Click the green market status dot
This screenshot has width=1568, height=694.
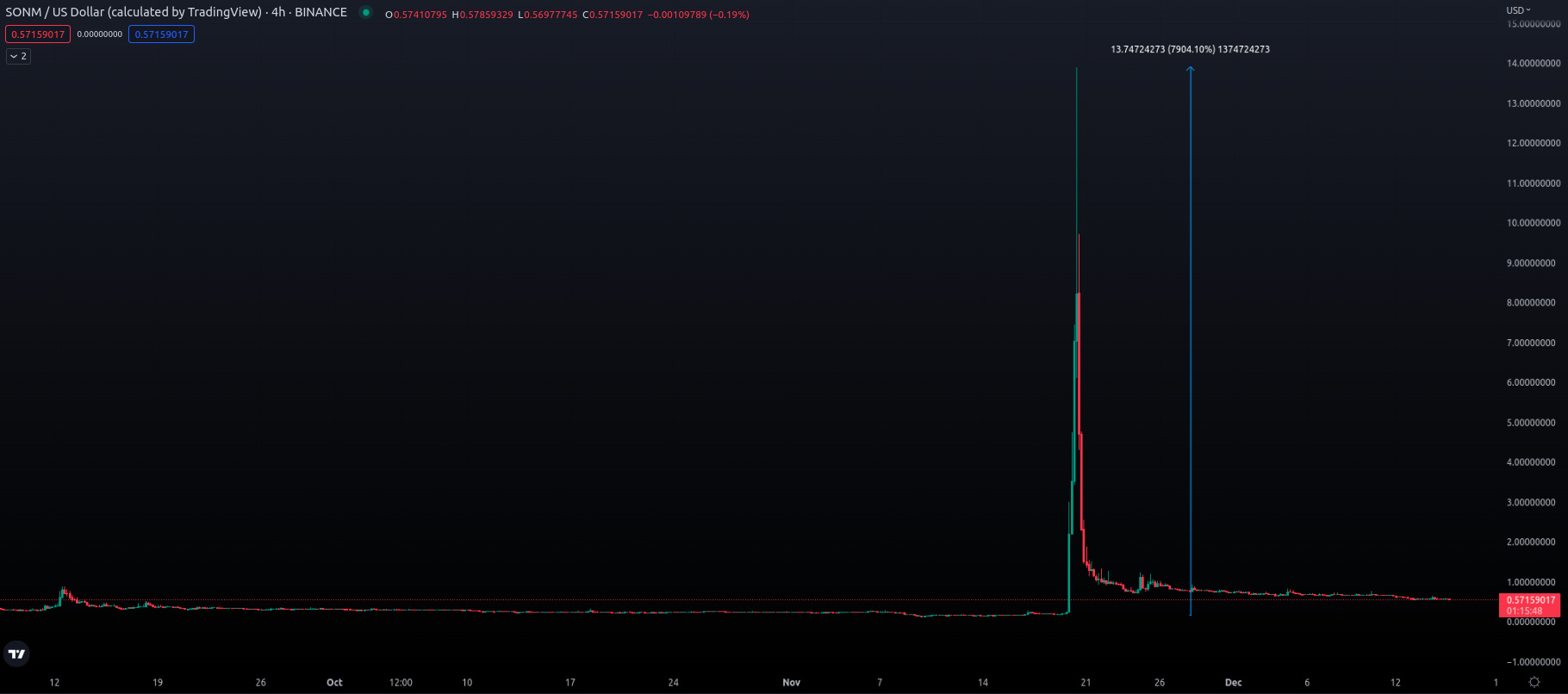(x=366, y=13)
